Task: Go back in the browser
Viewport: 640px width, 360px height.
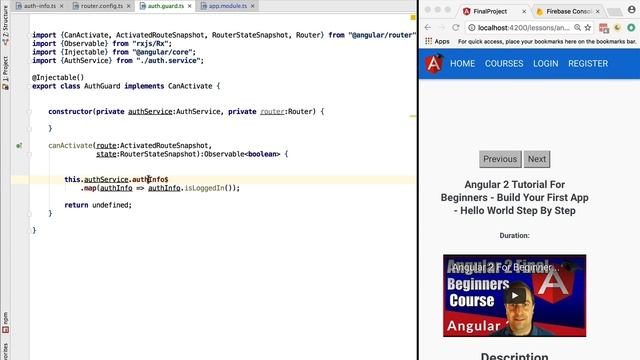Action: (427, 28)
